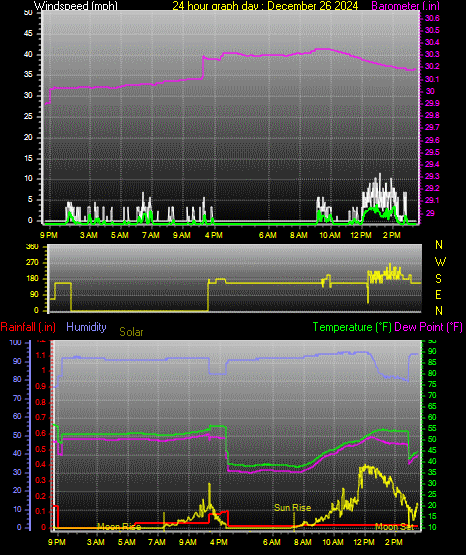Click the Sun Rise marker label

click(293, 508)
